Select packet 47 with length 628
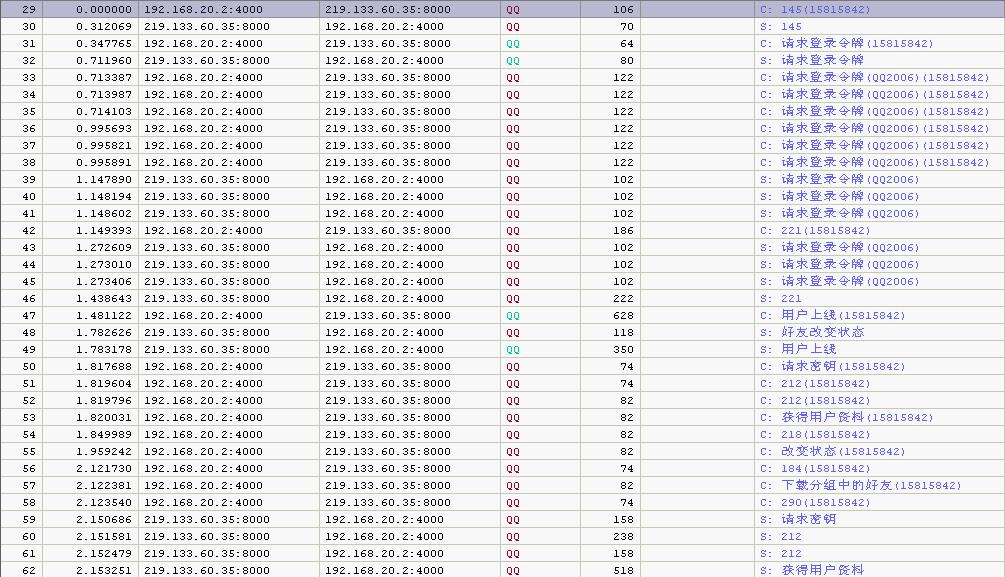Viewport: 1005px width, 577px height. 621,316
